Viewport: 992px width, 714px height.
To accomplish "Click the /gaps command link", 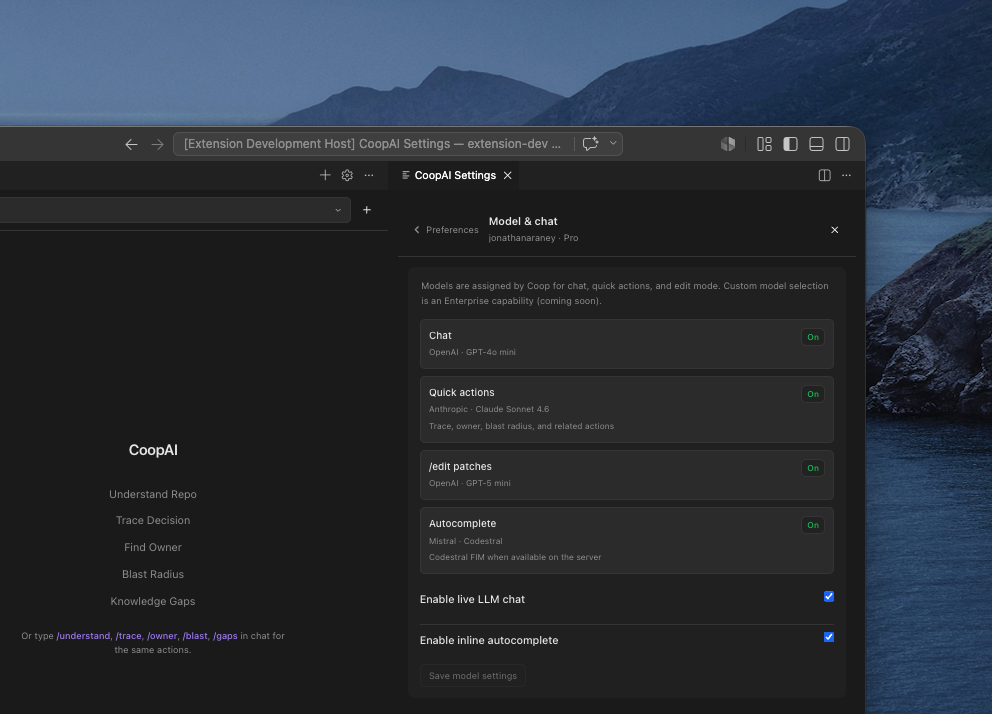I will coord(225,636).
